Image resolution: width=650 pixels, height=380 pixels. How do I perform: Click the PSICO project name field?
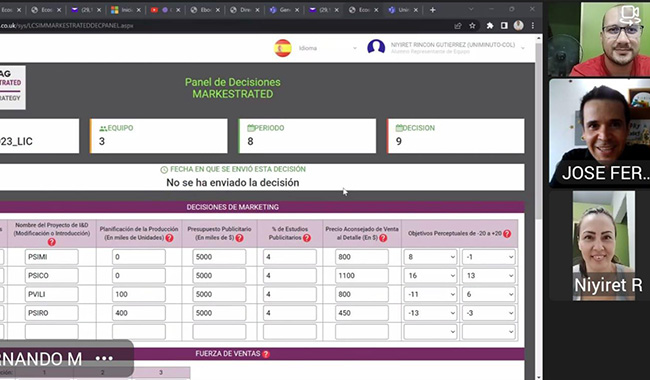(51, 276)
